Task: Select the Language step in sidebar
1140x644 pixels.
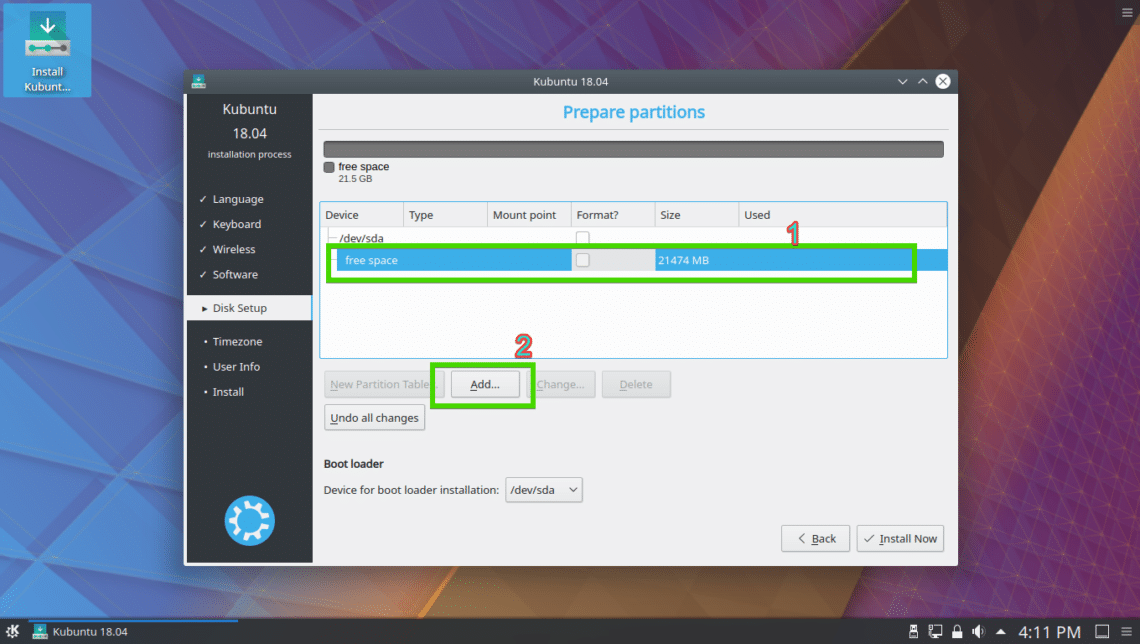Action: (x=238, y=199)
